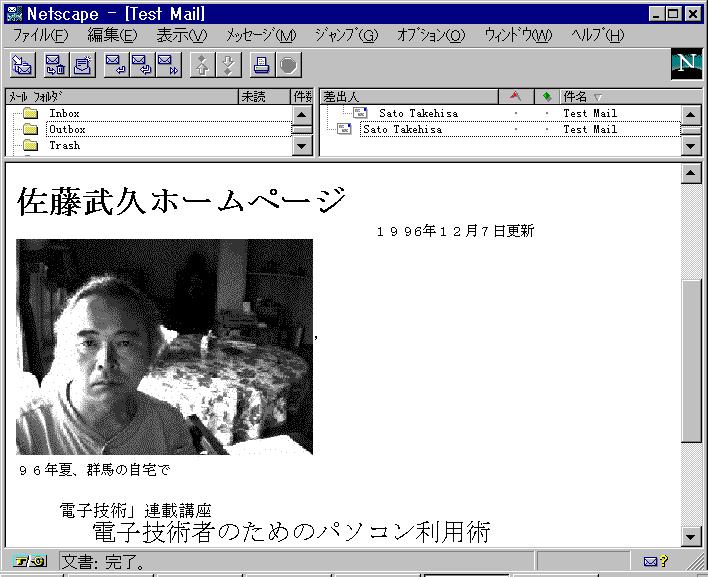Select the Inbox folder

tap(64, 113)
